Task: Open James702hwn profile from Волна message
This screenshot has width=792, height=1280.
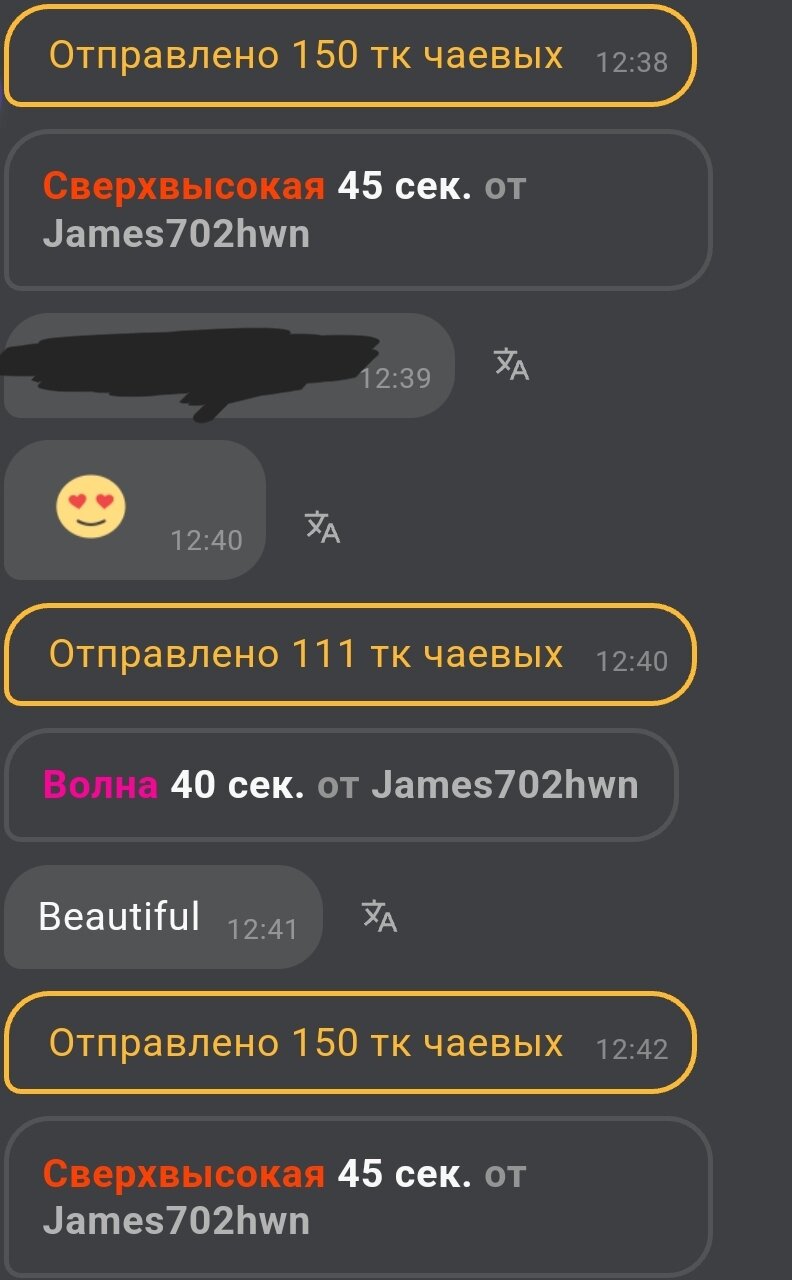Action: tap(505, 785)
